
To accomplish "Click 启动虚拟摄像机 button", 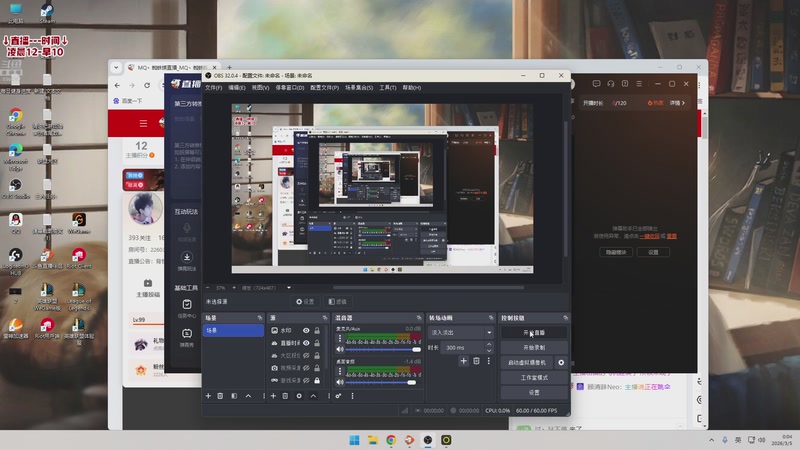I will pyautogui.click(x=527, y=362).
